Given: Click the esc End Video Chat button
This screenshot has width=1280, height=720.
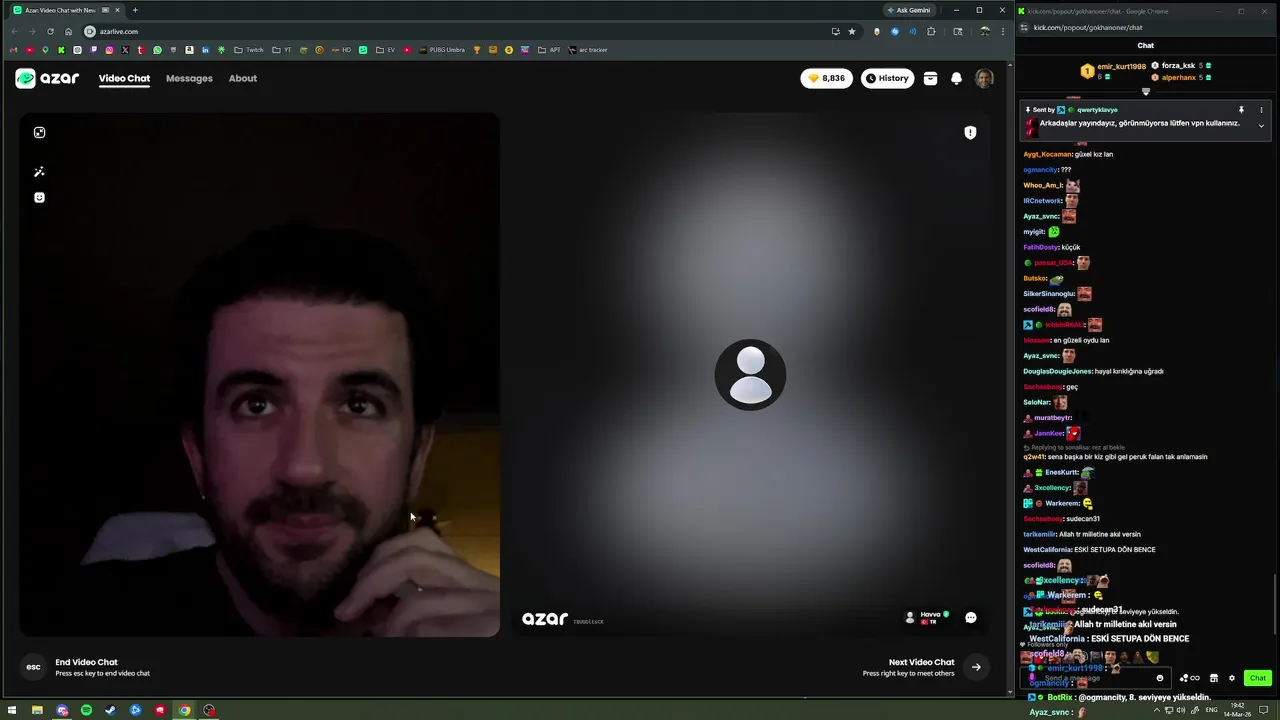Looking at the screenshot, I should click(x=33, y=667).
